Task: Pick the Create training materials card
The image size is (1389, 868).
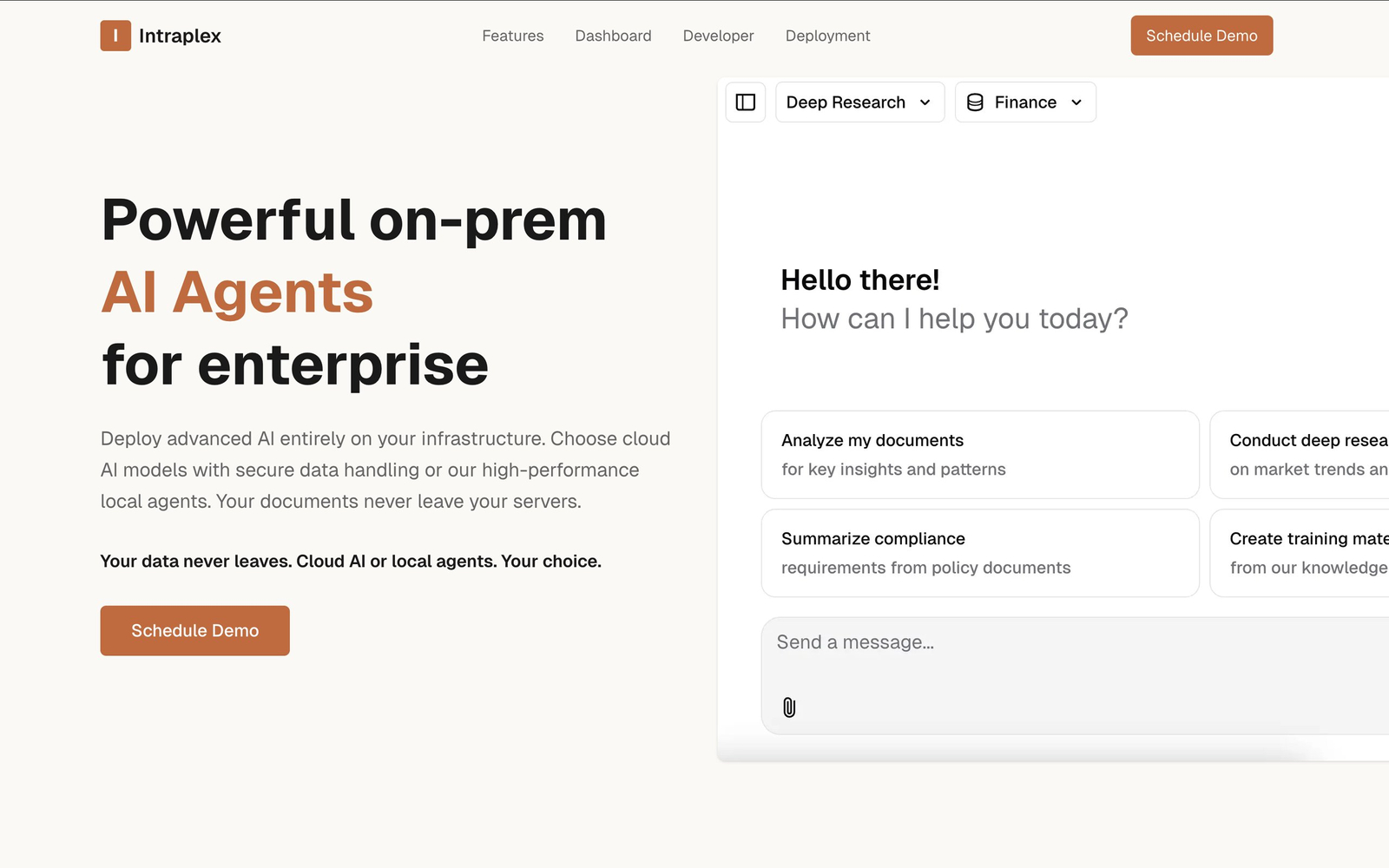Action: click(1300, 553)
